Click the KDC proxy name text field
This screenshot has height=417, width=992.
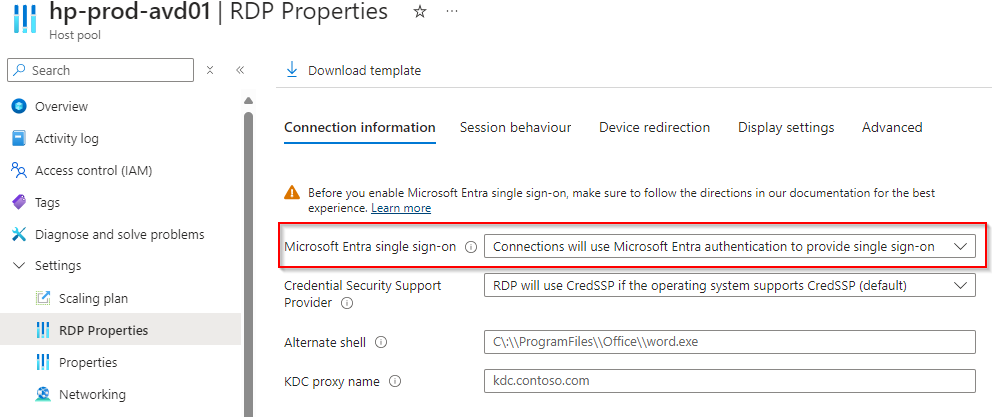[729, 381]
